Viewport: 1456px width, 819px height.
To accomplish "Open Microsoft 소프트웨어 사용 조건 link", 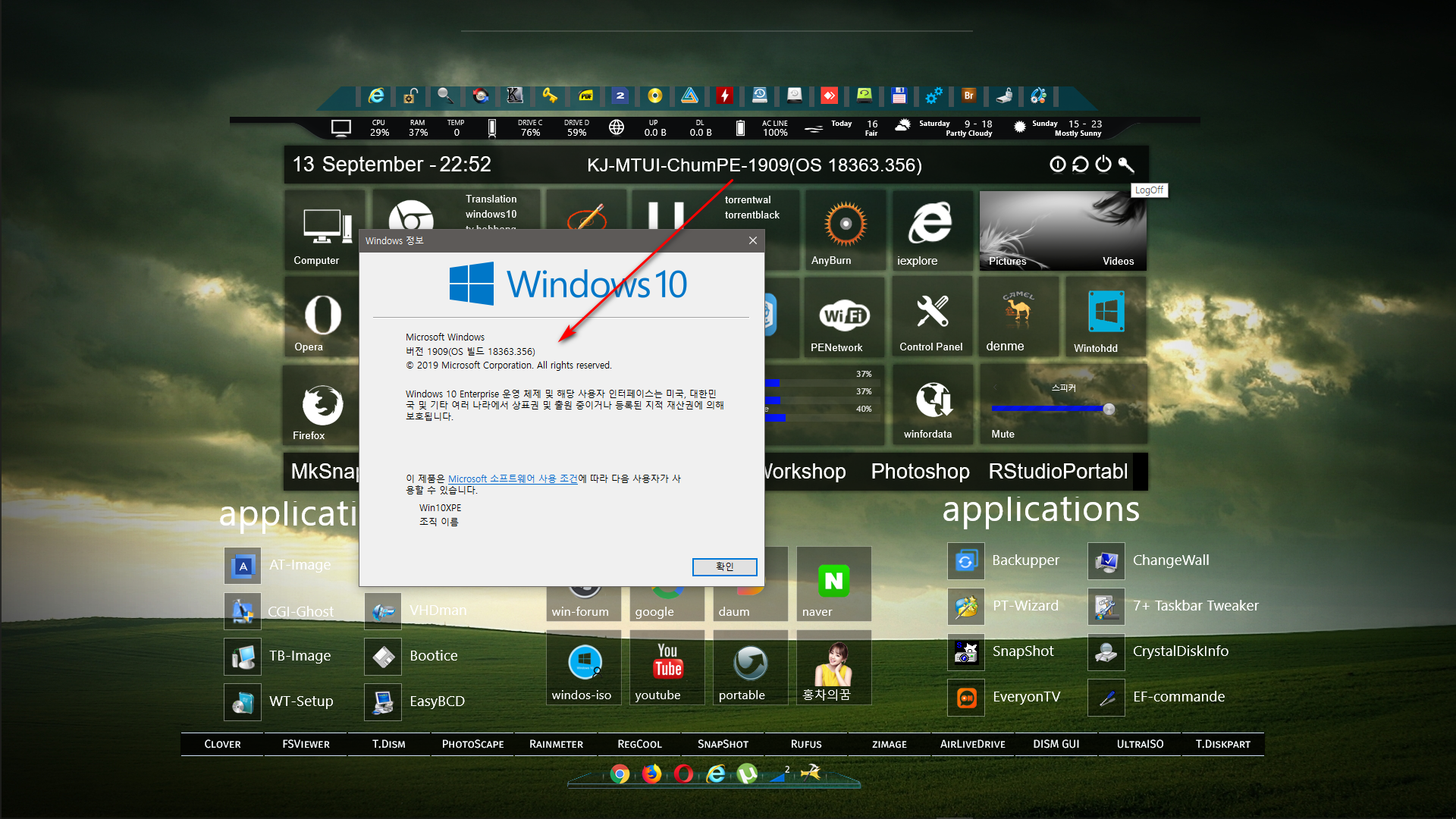I will tap(513, 479).
